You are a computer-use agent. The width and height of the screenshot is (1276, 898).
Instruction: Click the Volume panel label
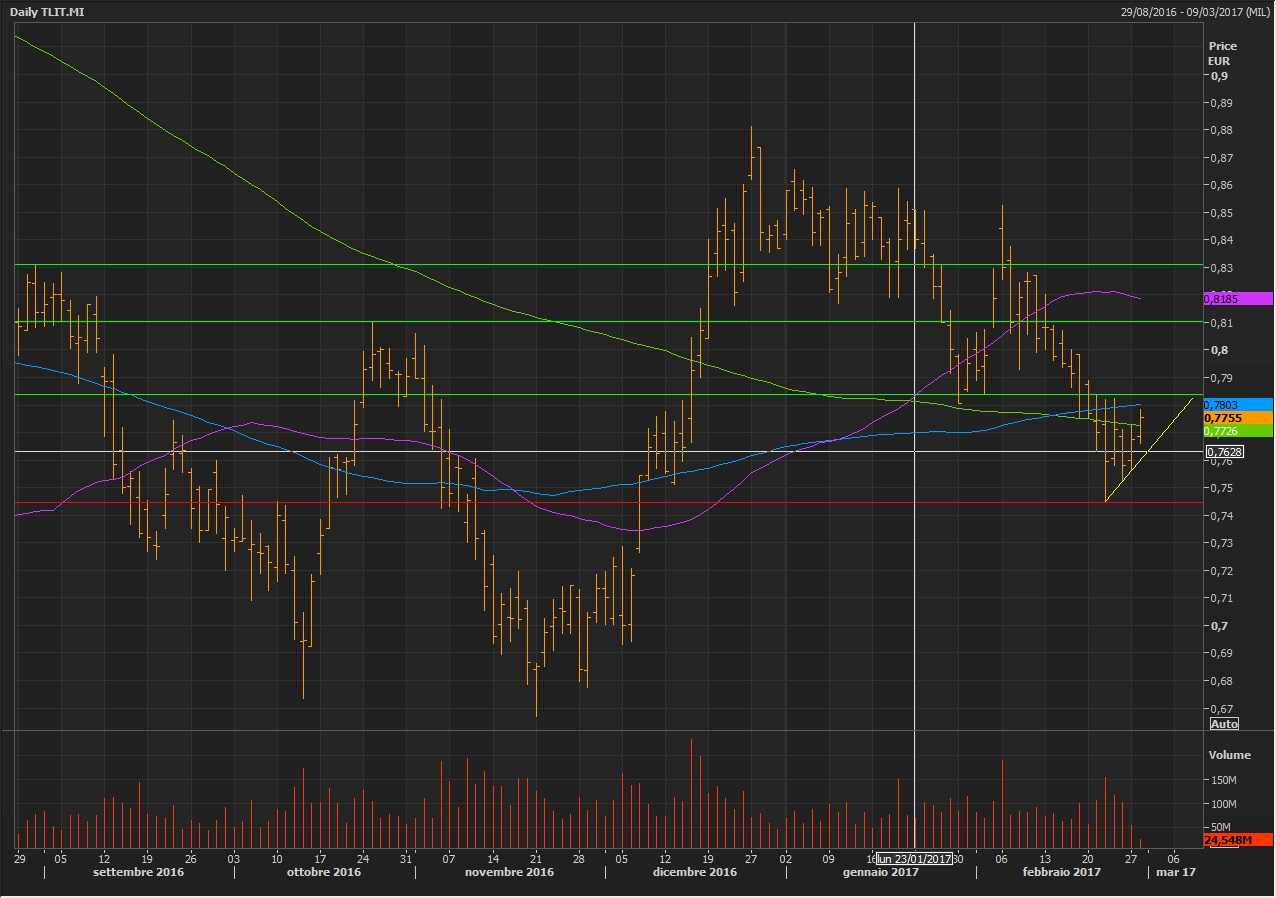pos(1229,755)
